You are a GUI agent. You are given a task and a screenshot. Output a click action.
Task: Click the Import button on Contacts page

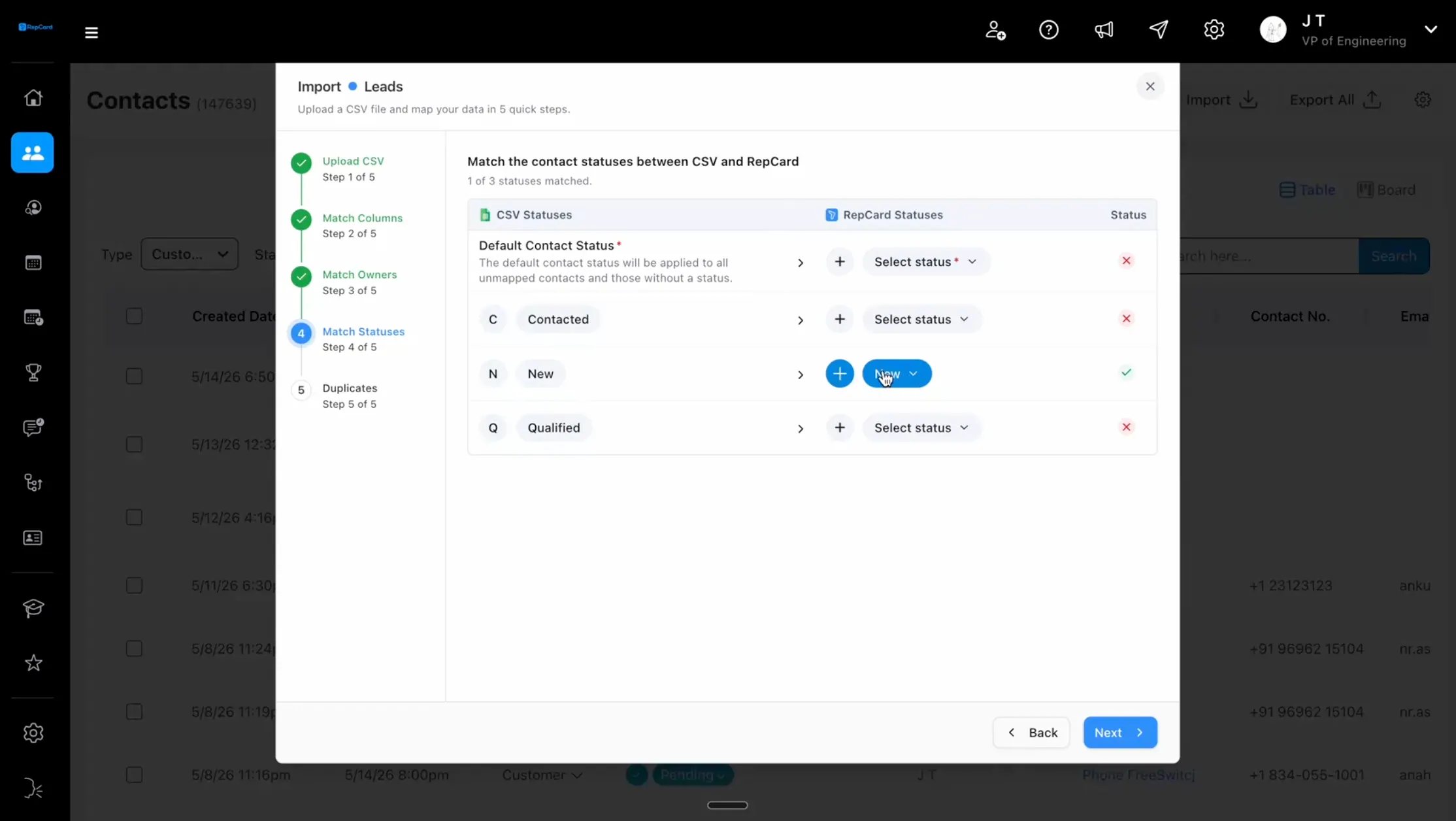tap(1221, 100)
